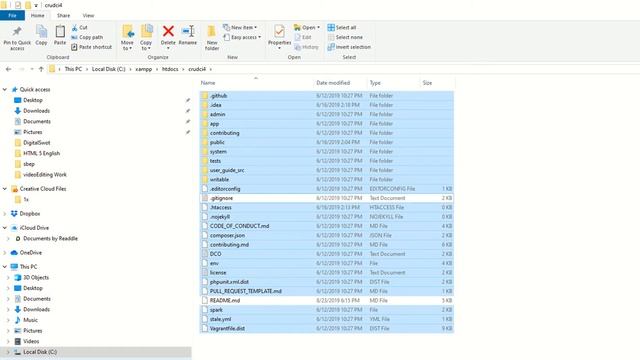
Task: Open Videos under This PC
Action: pyautogui.click(x=31, y=341)
